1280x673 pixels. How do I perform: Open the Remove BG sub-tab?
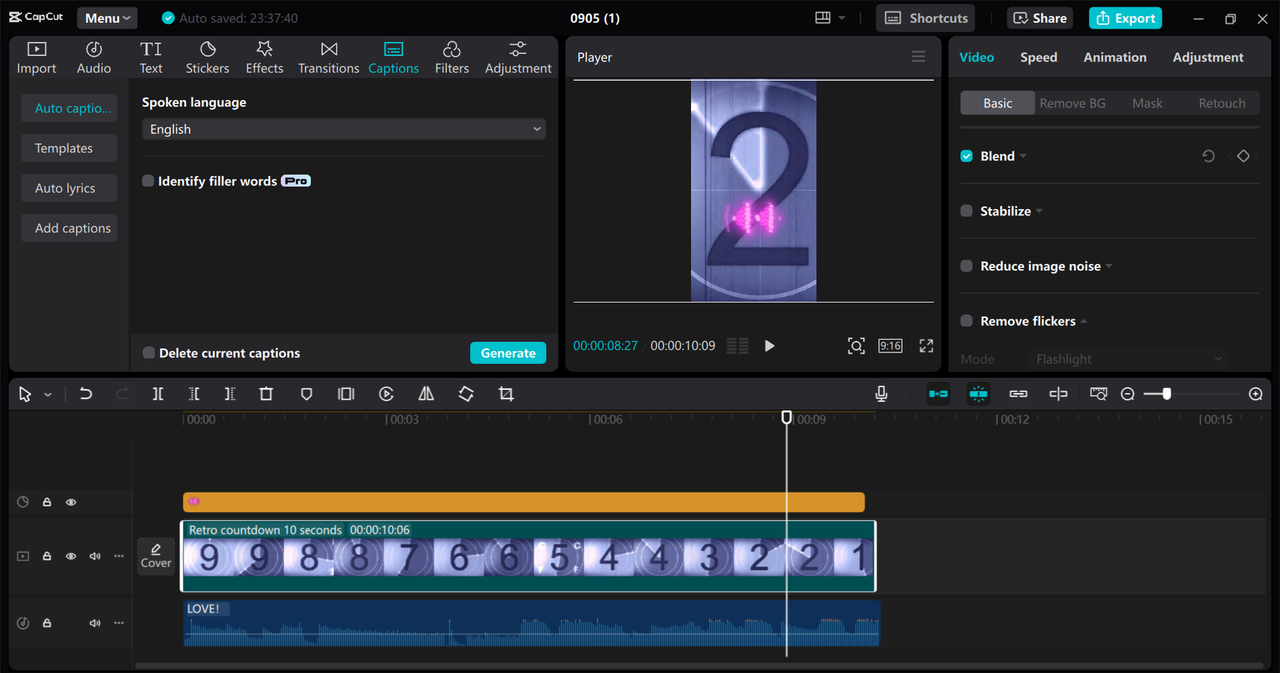tap(1072, 103)
